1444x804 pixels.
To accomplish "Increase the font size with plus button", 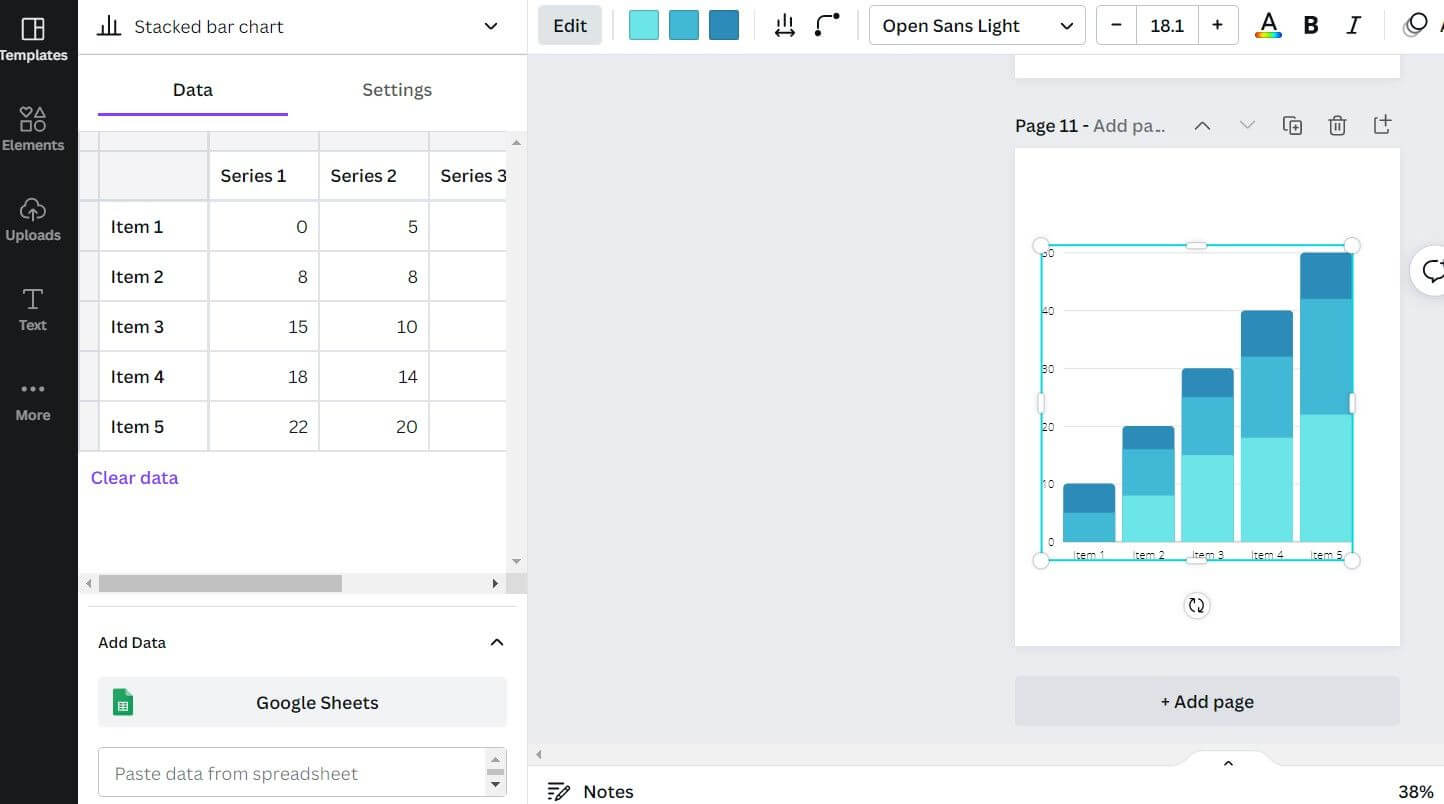I will coord(1217,26).
